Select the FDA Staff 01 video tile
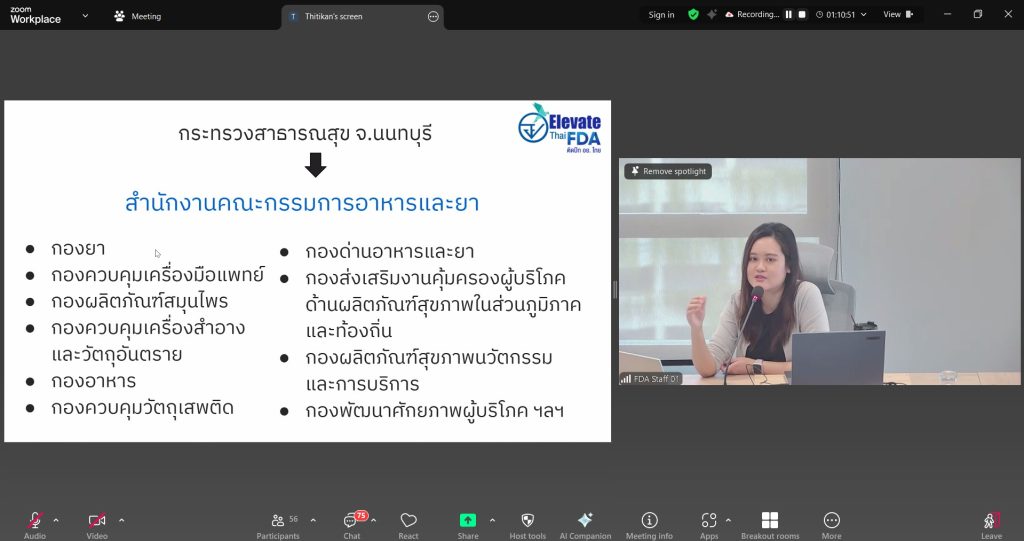The image size is (1024, 541). pos(820,271)
